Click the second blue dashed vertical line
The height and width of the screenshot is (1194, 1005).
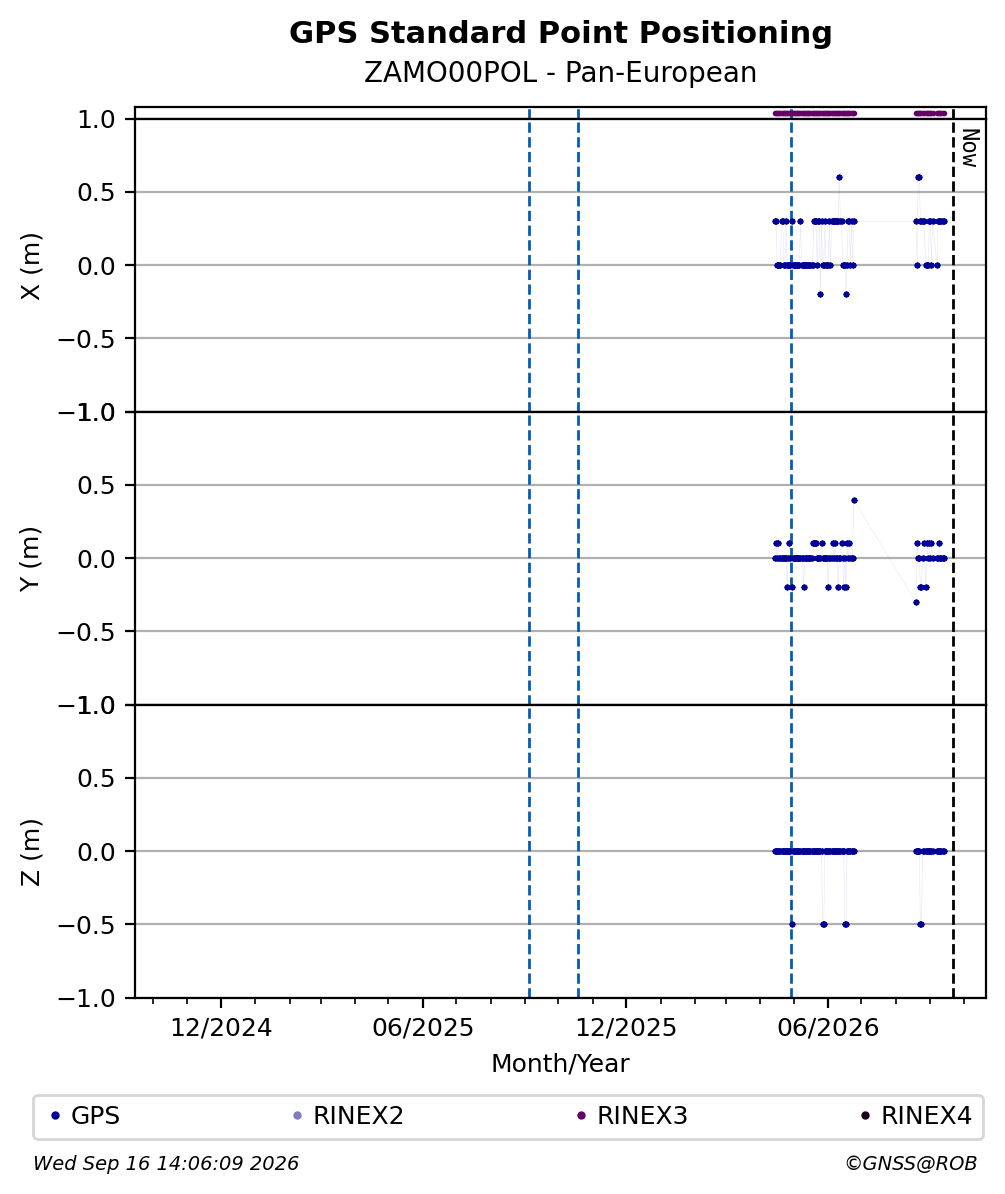[578, 552]
